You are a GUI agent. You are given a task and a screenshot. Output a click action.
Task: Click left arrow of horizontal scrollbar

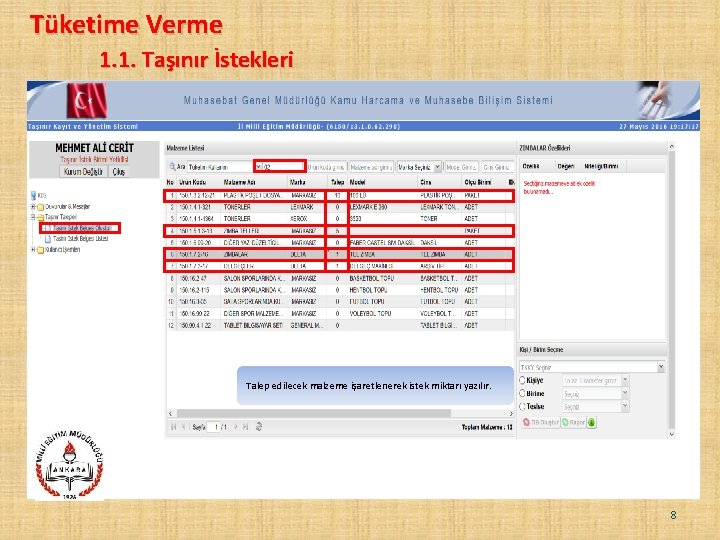pos(170,413)
